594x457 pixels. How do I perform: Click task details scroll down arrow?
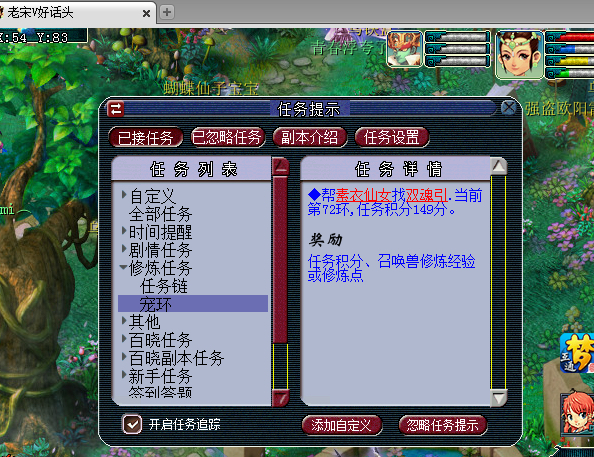point(499,398)
